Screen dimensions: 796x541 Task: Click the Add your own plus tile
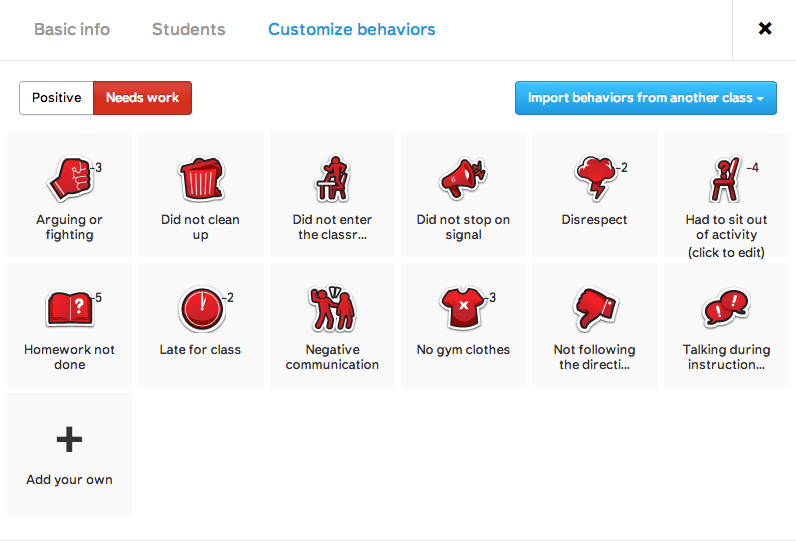(69, 455)
